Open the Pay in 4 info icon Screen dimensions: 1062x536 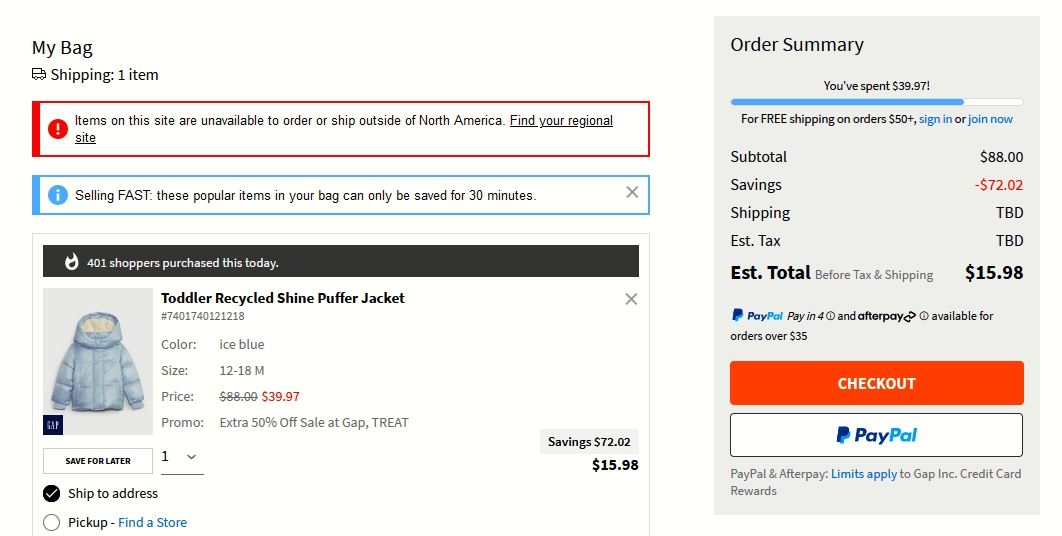[830, 316]
